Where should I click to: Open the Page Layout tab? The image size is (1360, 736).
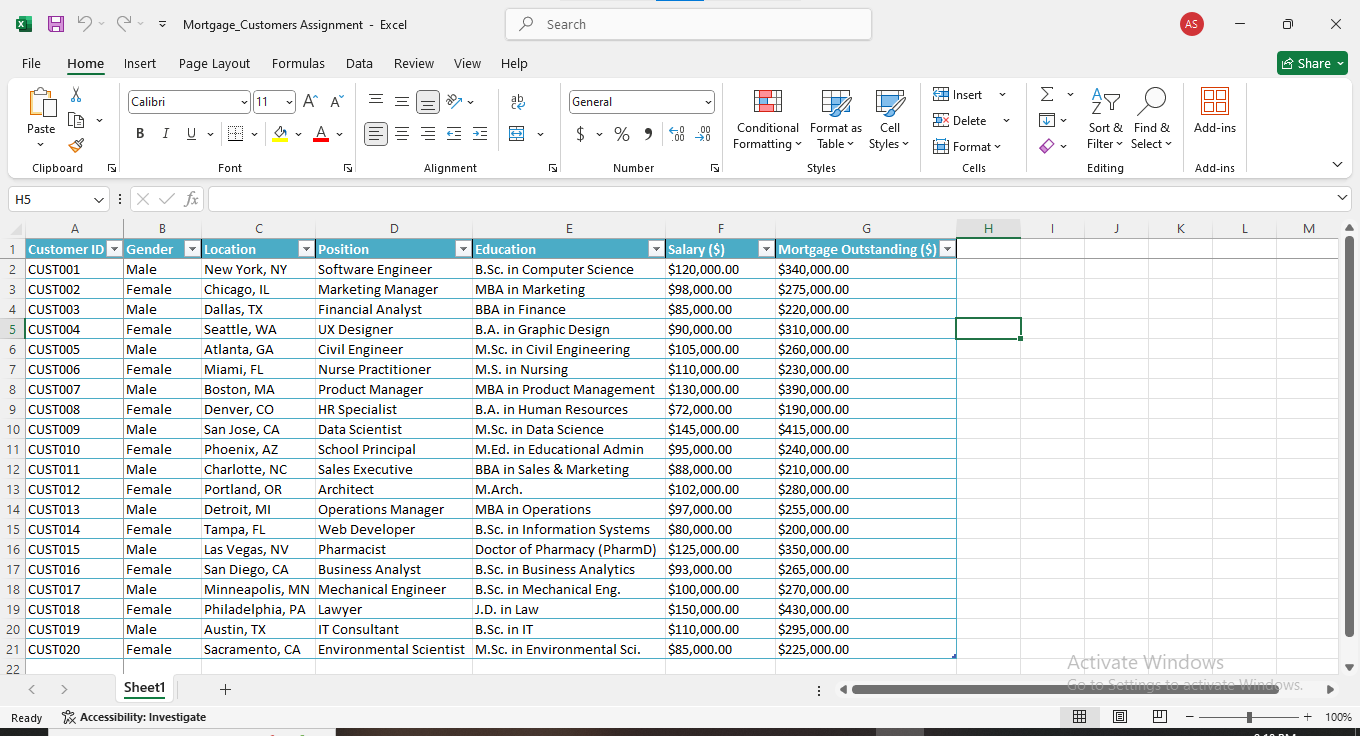pos(214,63)
